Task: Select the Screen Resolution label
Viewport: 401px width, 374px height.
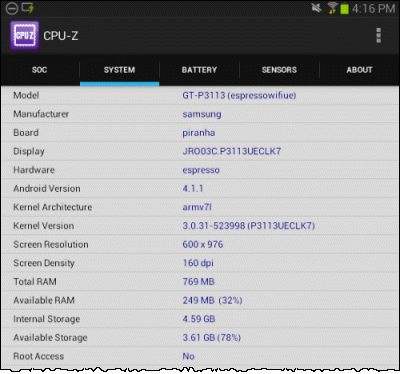Action: 51,245
